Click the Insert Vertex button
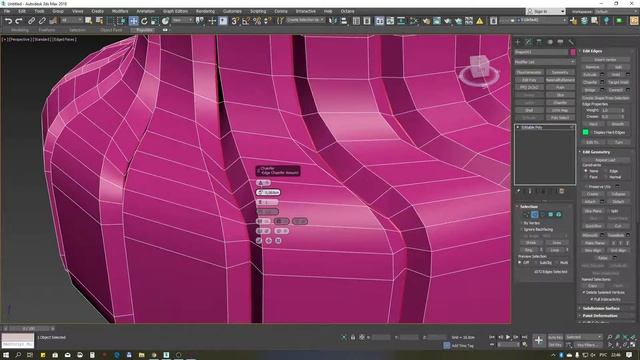 pos(605,60)
